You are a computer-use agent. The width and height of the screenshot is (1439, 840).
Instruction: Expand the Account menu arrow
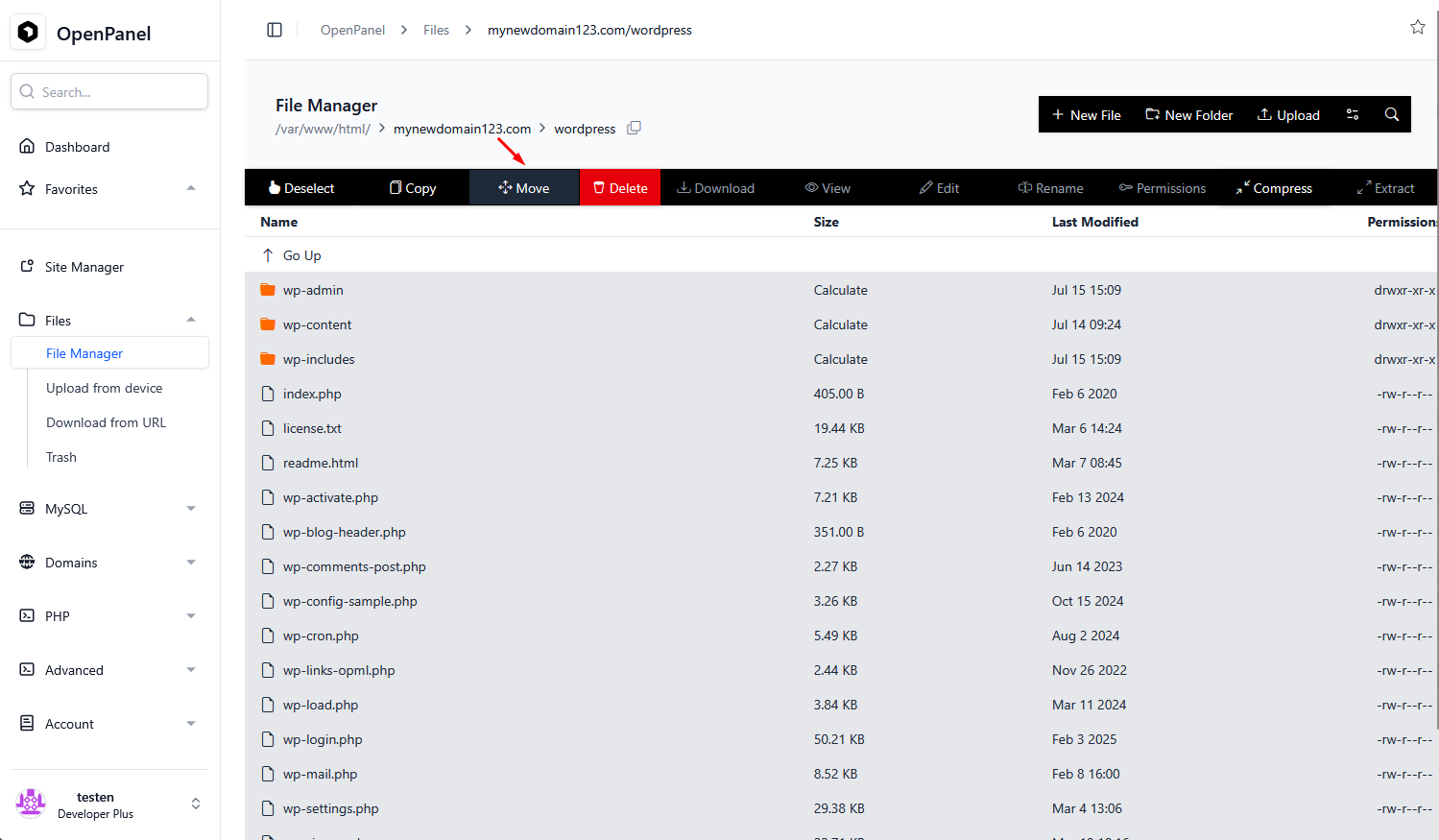(x=191, y=724)
